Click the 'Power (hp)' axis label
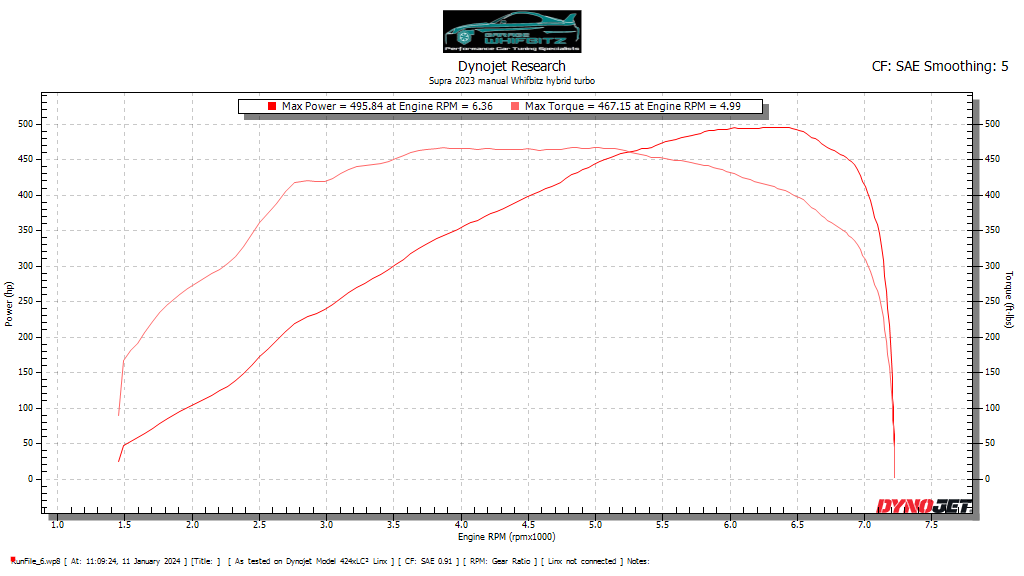The height and width of the screenshot is (576, 1024). pyautogui.click(x=8, y=304)
